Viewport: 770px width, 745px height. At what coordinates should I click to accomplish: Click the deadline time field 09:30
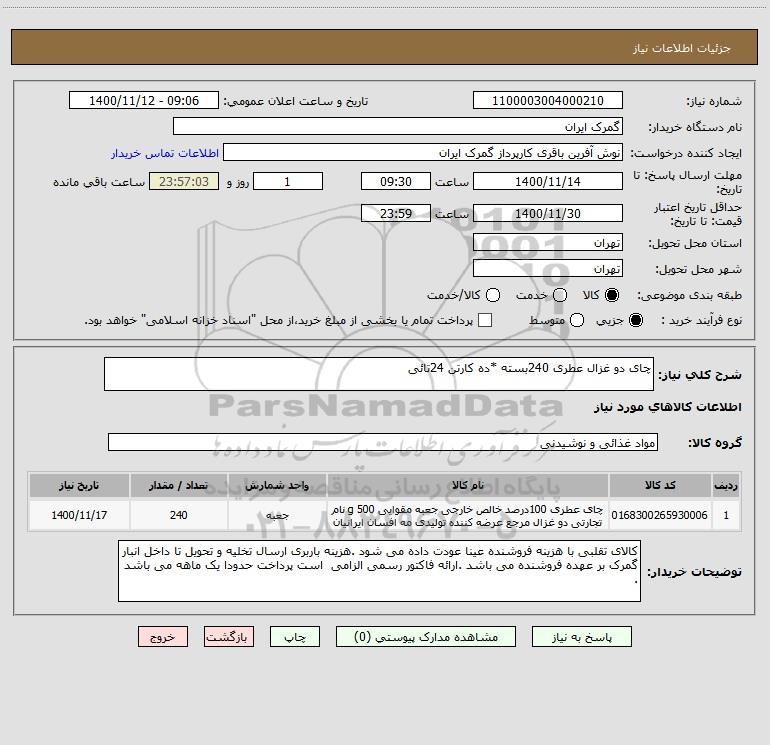coord(396,182)
